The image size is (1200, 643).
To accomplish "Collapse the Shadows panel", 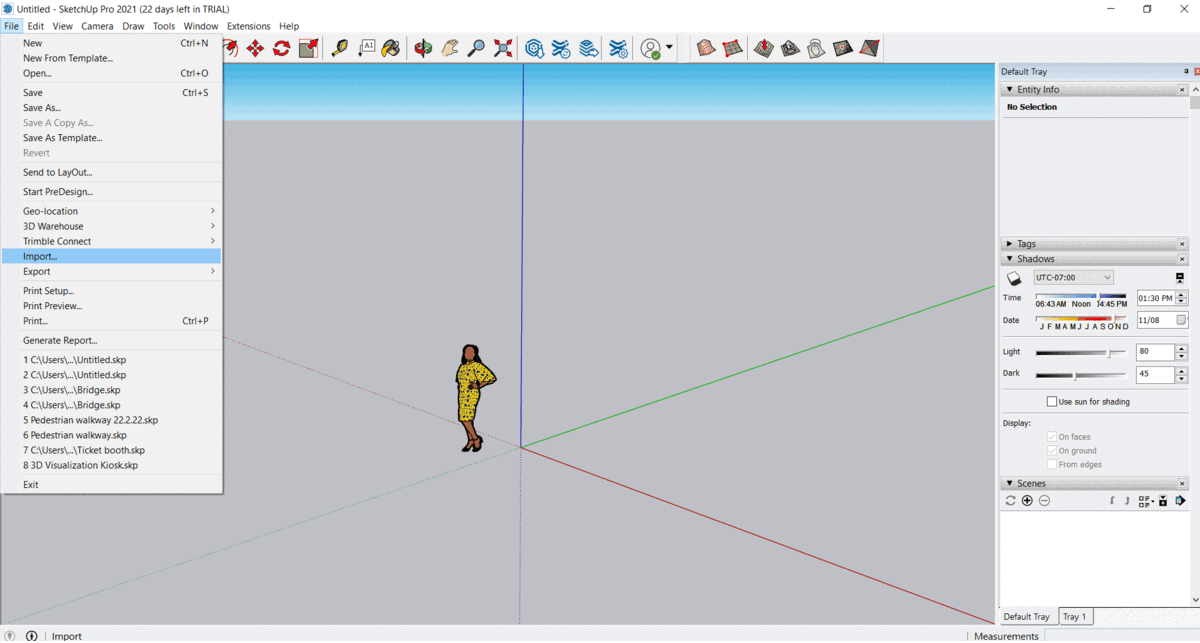I will pos(1010,259).
